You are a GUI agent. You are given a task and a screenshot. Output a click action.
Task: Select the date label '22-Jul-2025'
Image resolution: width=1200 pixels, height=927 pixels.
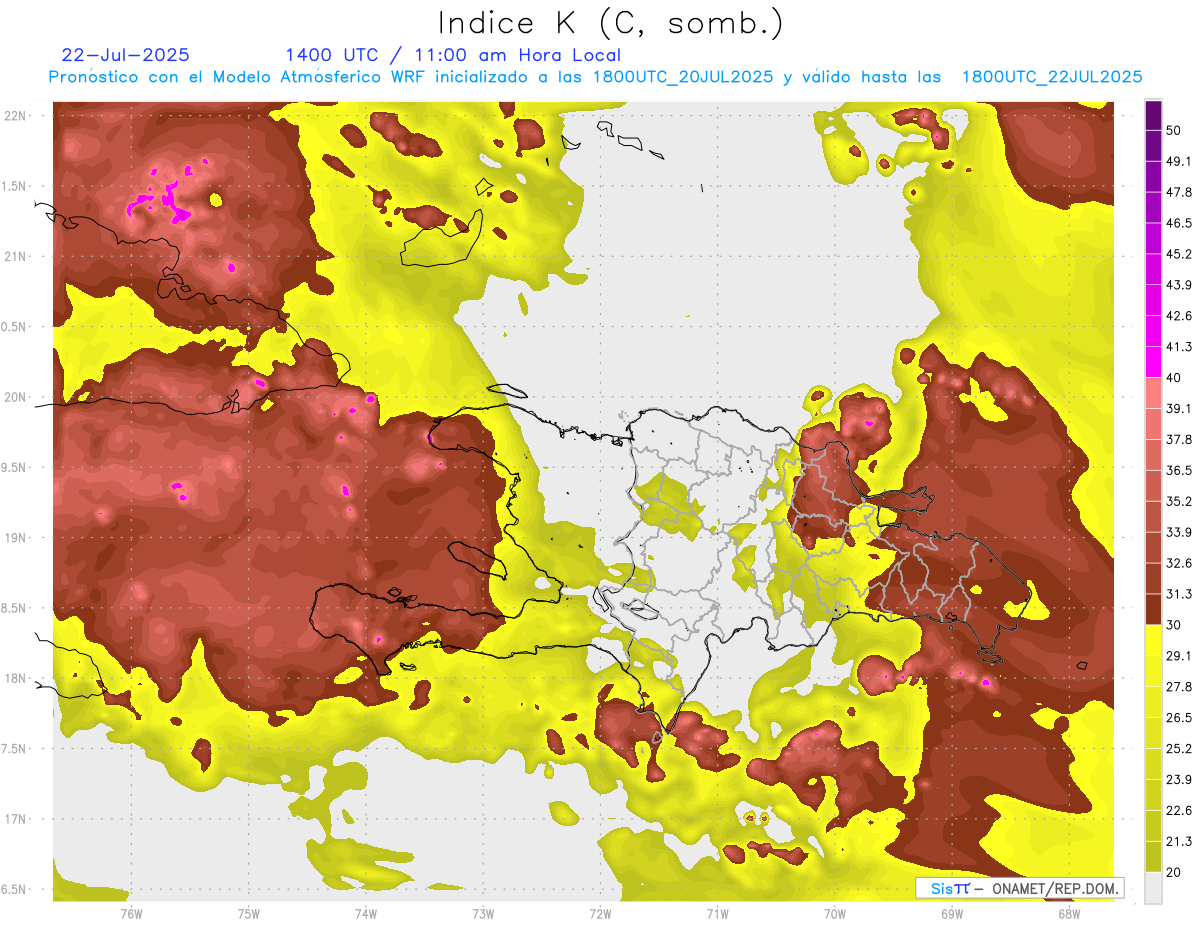coord(126,55)
